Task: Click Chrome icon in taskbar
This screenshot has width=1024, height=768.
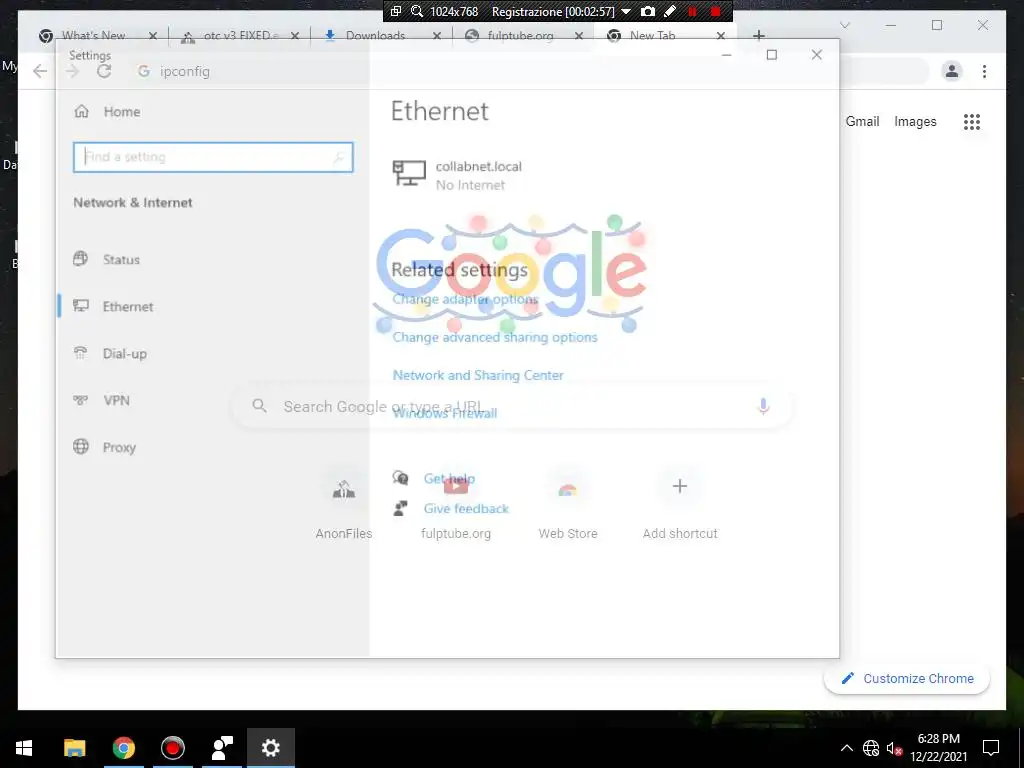Action: pos(123,748)
